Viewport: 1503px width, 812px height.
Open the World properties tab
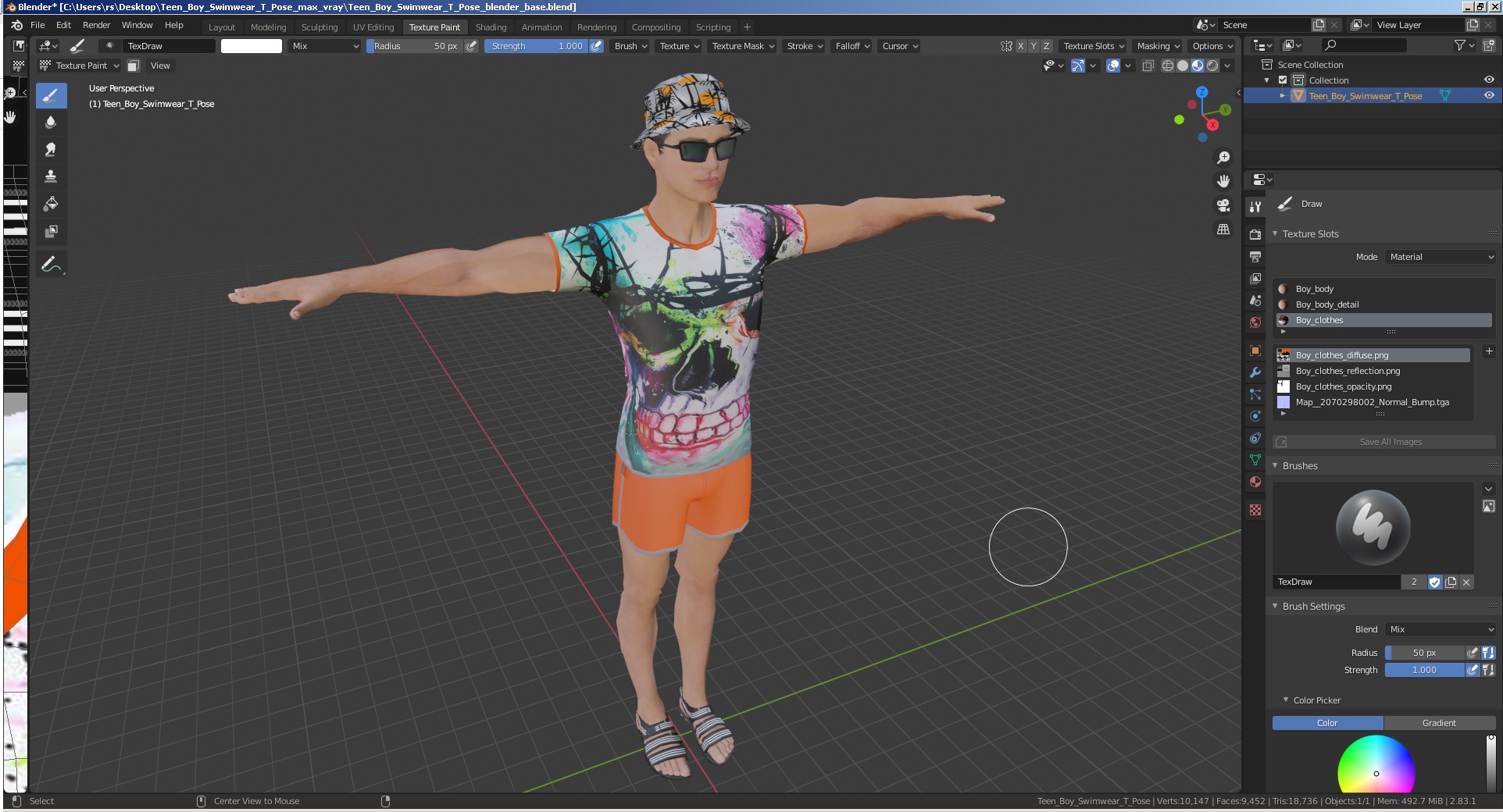(1255, 322)
